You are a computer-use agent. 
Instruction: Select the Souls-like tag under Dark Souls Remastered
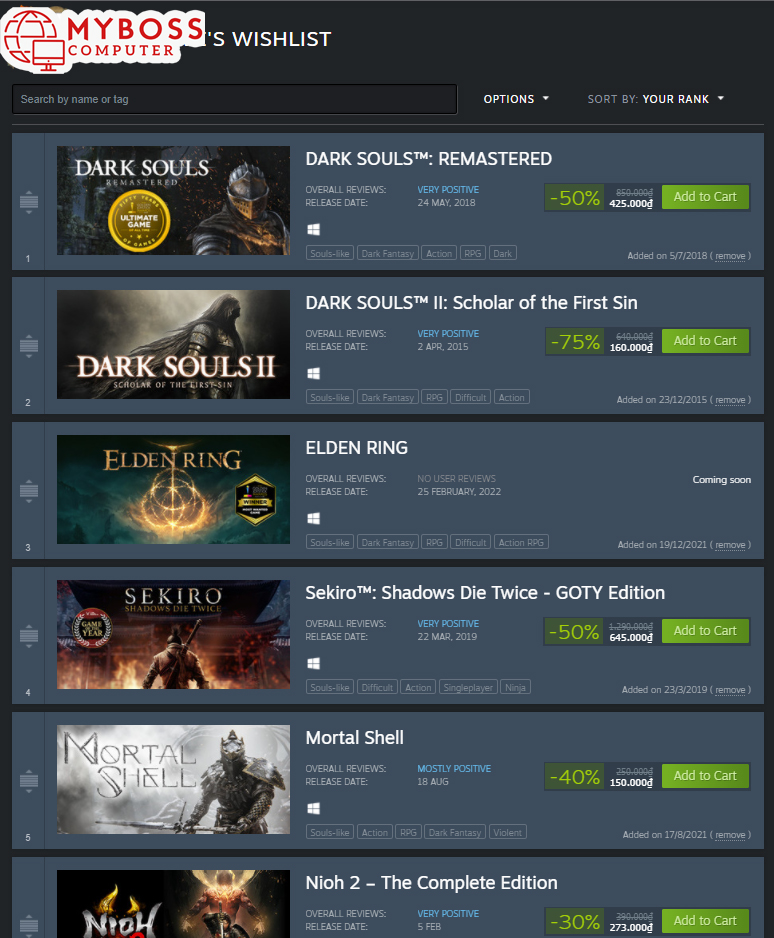330,253
